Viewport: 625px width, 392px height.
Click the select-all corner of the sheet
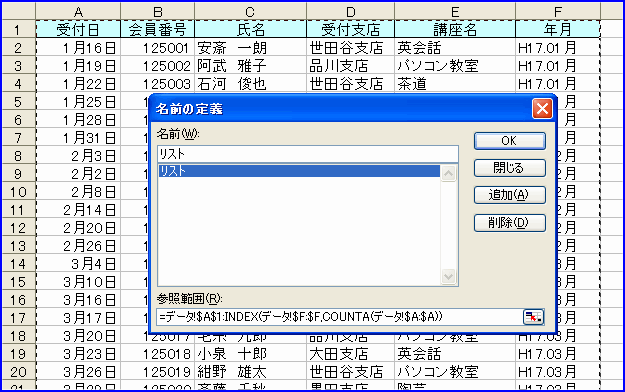click(x=18, y=11)
